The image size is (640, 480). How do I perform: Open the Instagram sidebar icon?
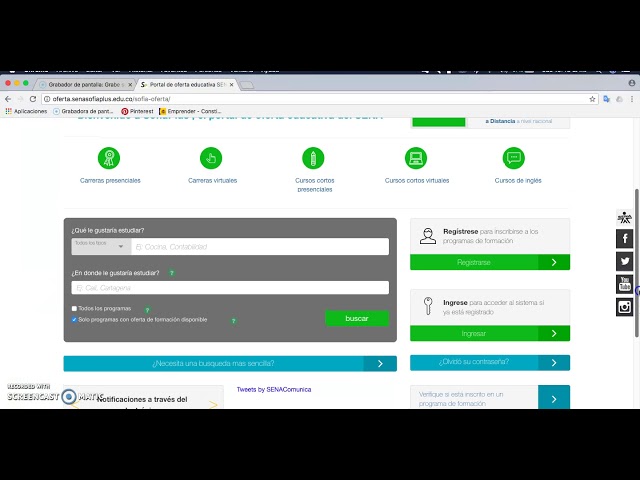pos(624,307)
